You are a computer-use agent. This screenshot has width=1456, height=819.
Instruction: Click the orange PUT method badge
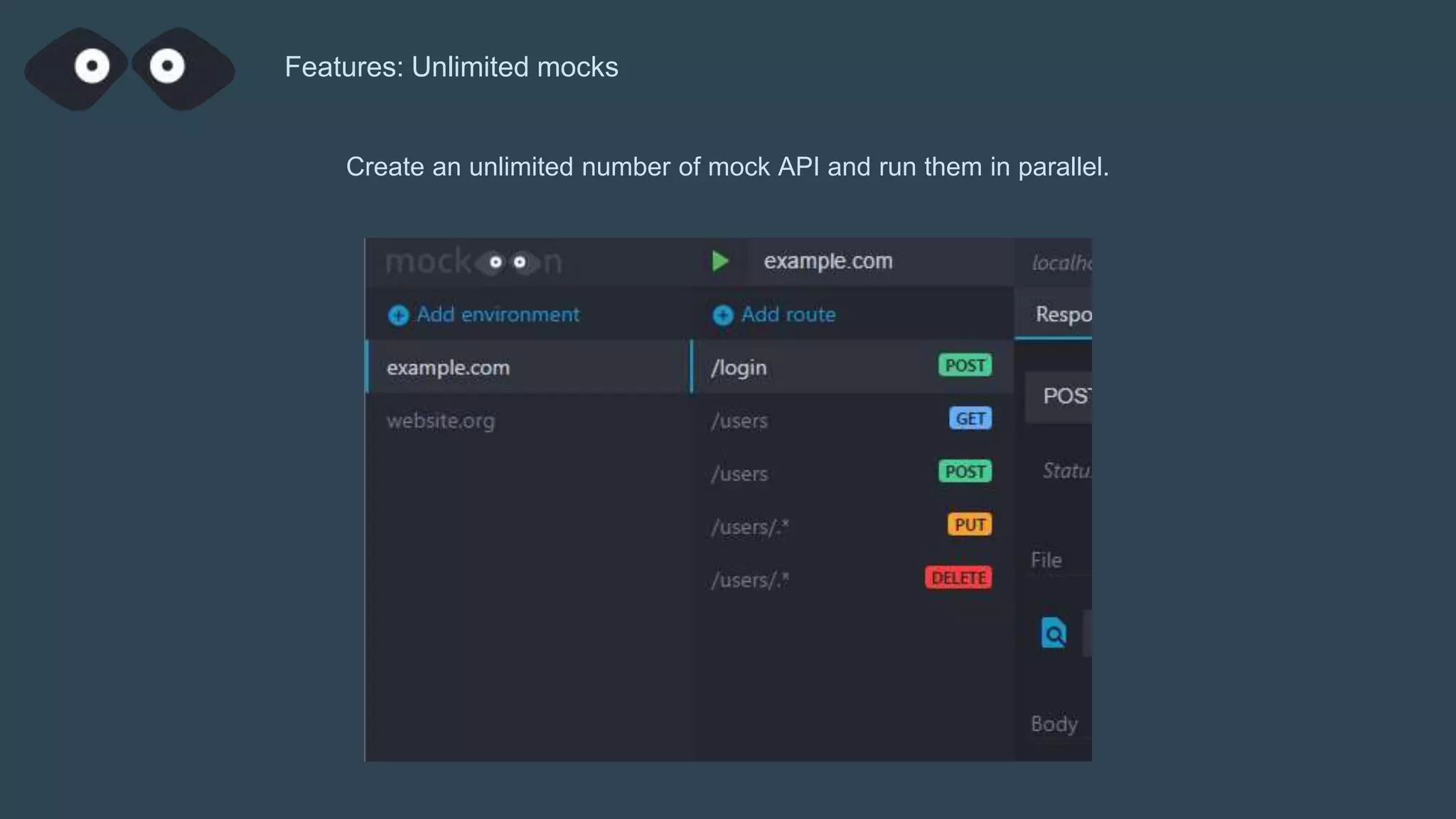[969, 525]
